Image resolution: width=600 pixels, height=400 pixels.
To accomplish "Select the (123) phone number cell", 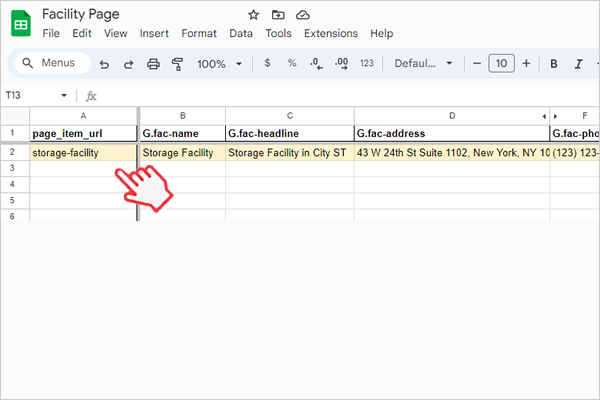I will pyautogui.click(x=575, y=152).
